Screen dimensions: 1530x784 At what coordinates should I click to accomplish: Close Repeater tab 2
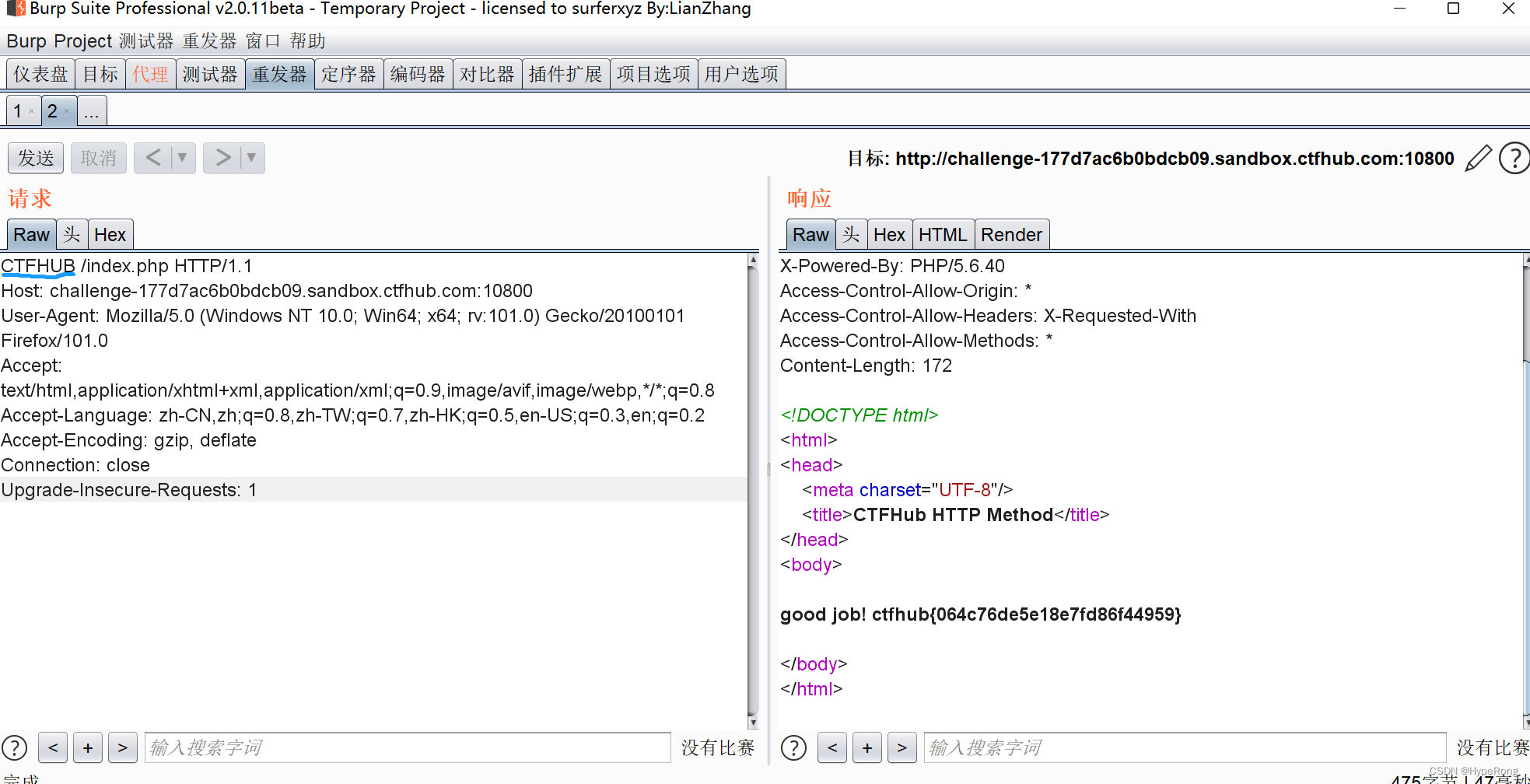point(67,112)
